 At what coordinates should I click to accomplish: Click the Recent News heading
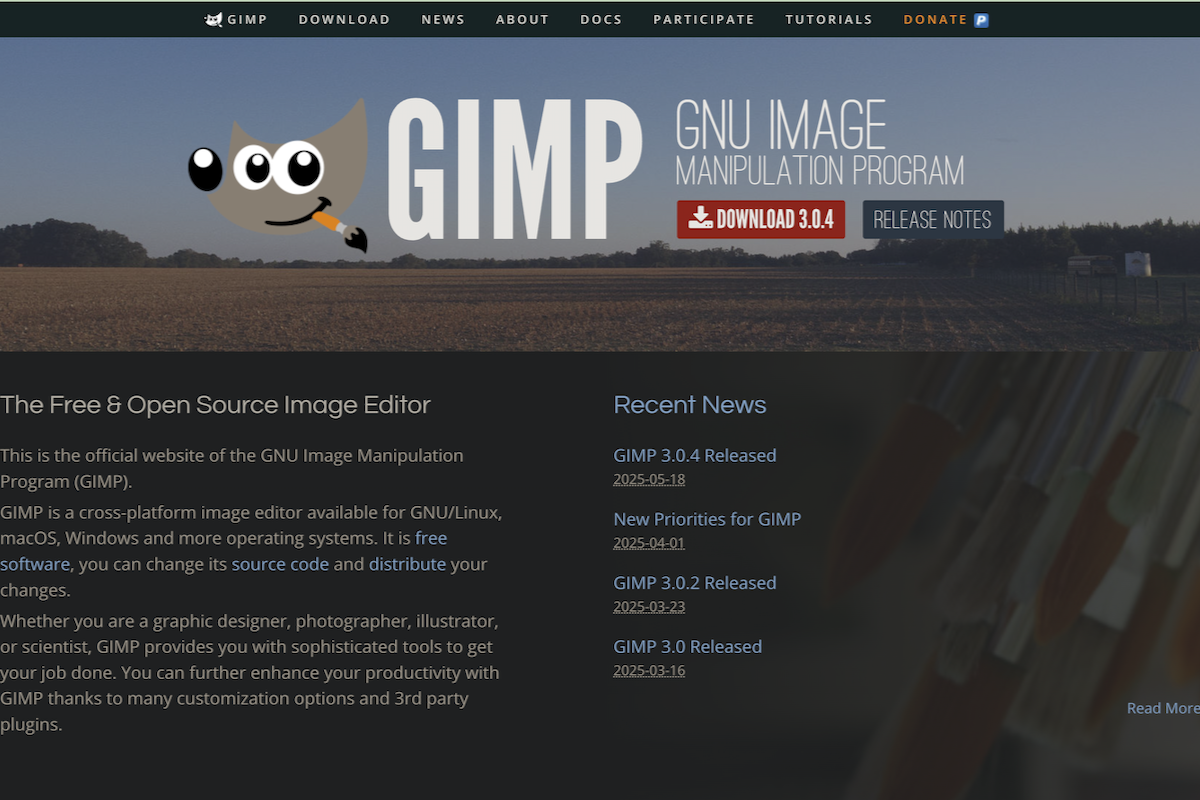(690, 405)
